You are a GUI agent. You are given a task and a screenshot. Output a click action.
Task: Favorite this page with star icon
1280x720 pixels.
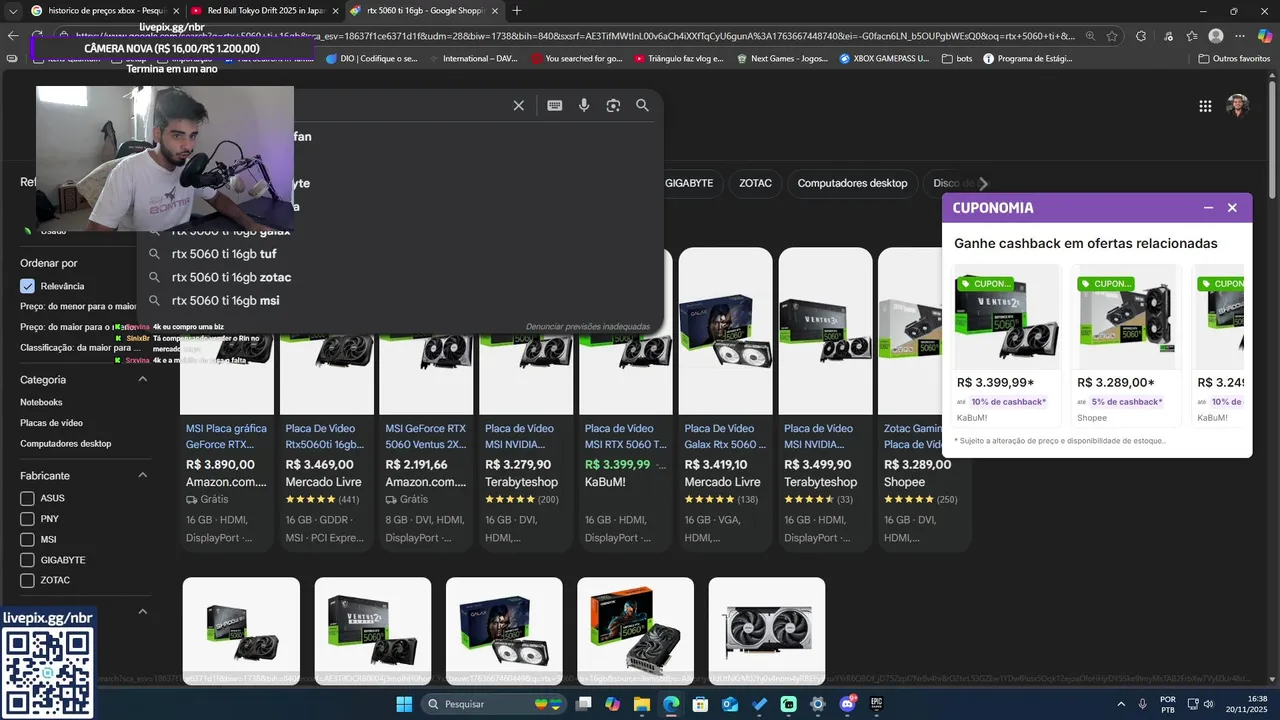tap(1112, 36)
